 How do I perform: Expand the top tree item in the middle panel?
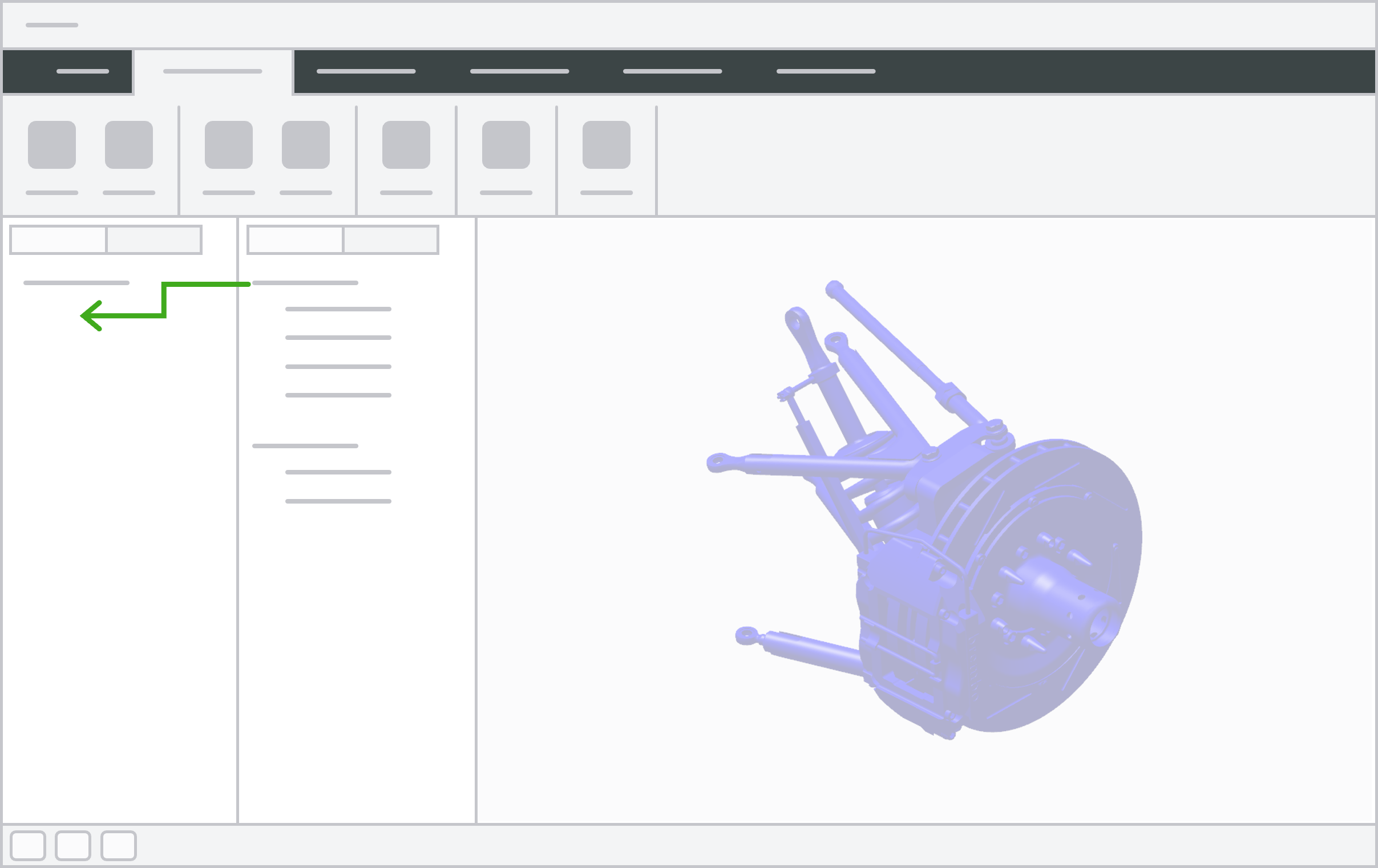click(305, 282)
